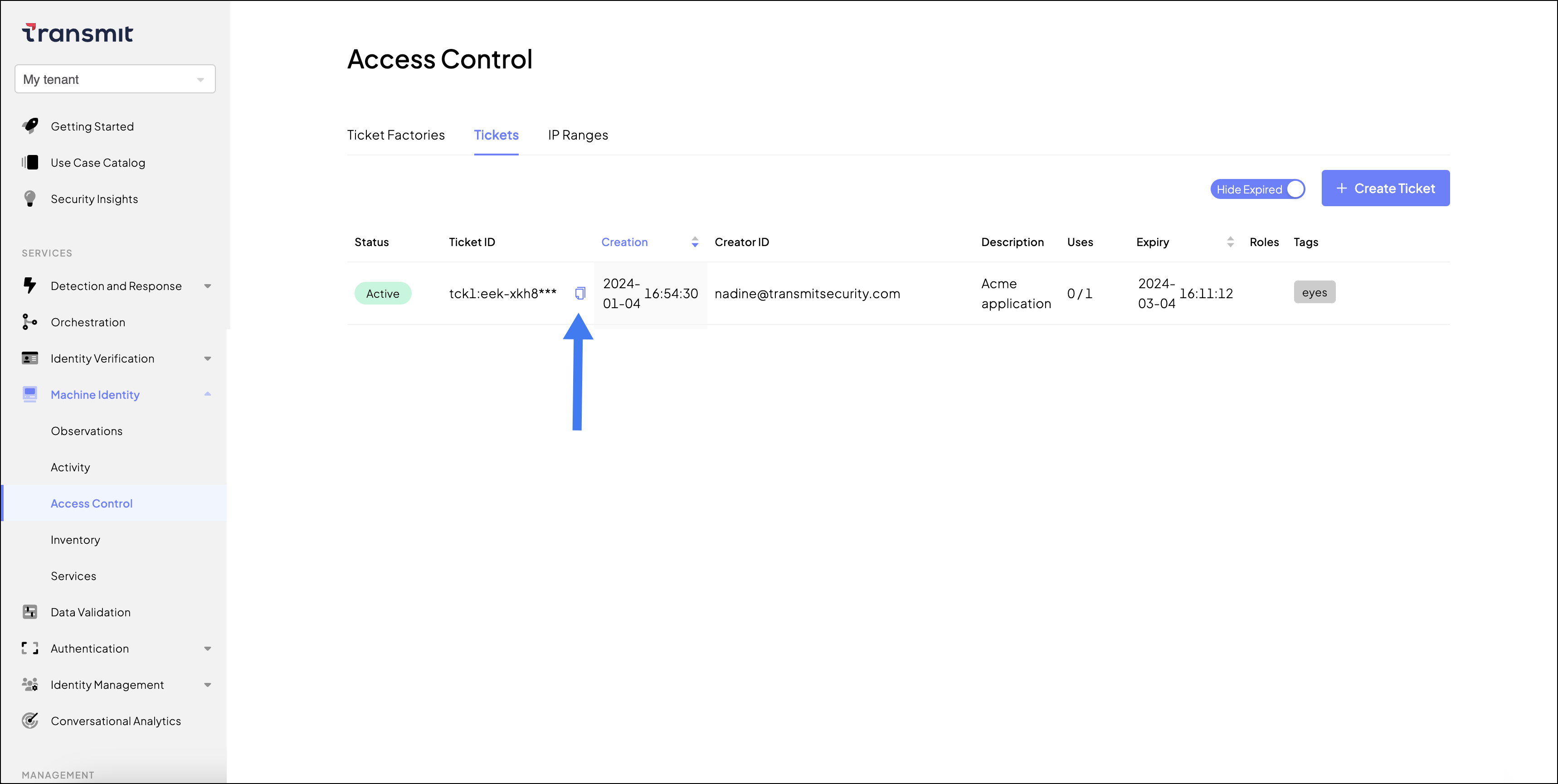Switch to IP Ranges tab
This screenshot has width=1558, height=784.
pos(578,135)
